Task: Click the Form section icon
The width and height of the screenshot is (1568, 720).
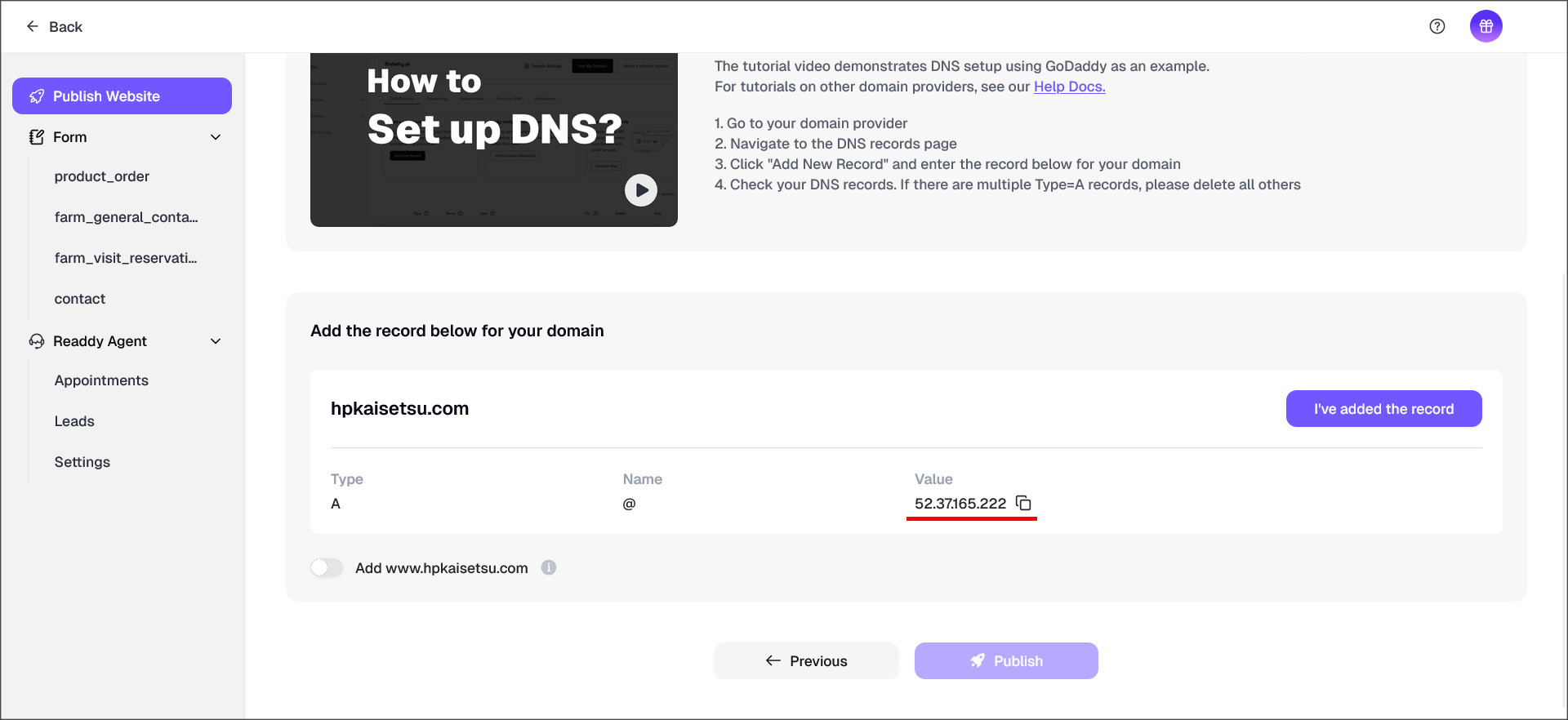Action: [37, 137]
